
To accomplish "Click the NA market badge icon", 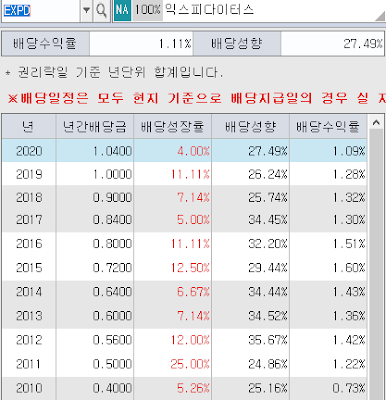I will (x=122, y=10).
